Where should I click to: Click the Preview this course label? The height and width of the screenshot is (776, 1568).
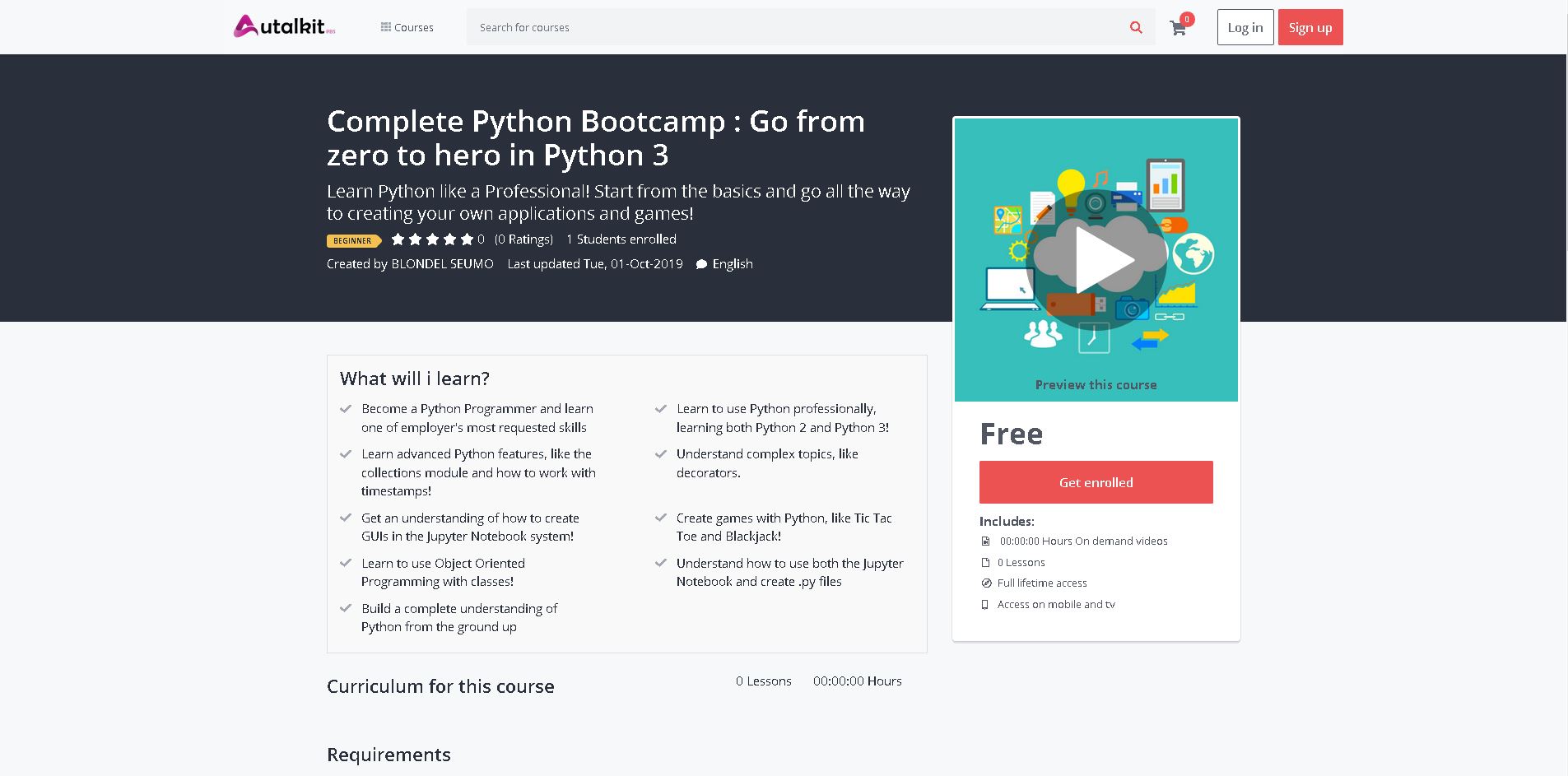[1096, 384]
